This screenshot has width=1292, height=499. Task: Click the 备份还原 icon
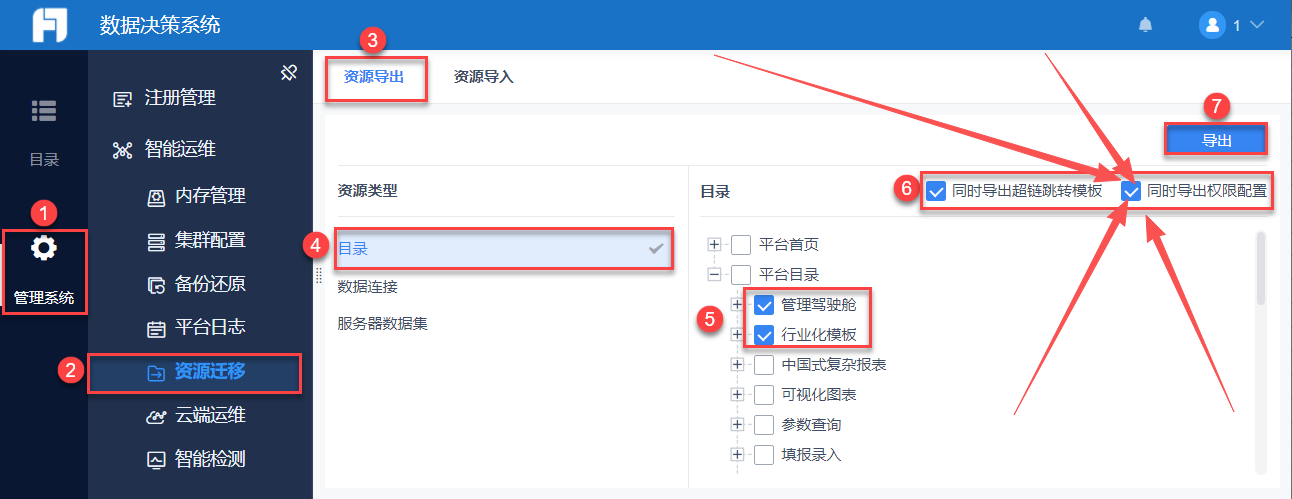156,285
